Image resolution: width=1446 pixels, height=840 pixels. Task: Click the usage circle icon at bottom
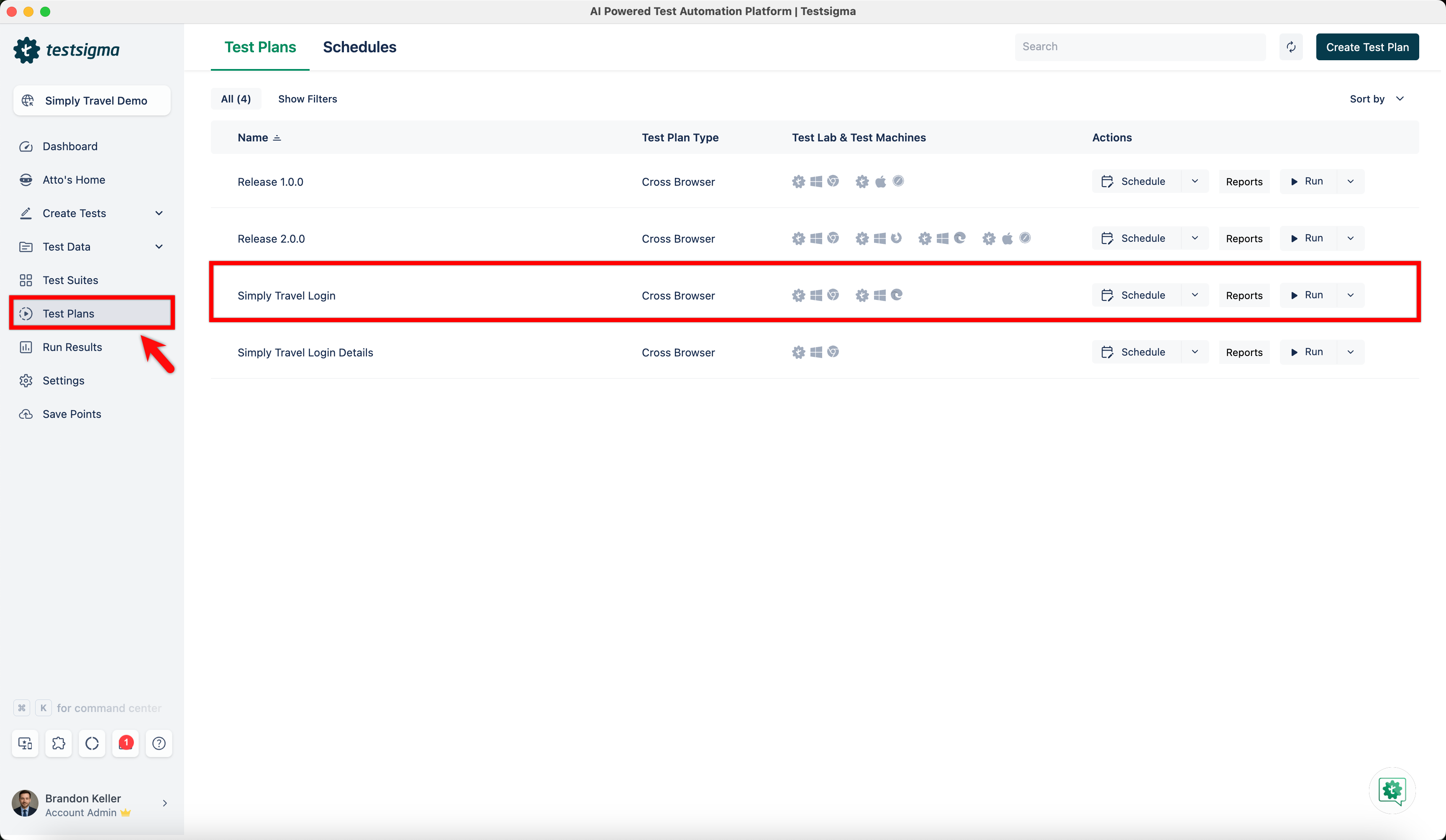92,743
